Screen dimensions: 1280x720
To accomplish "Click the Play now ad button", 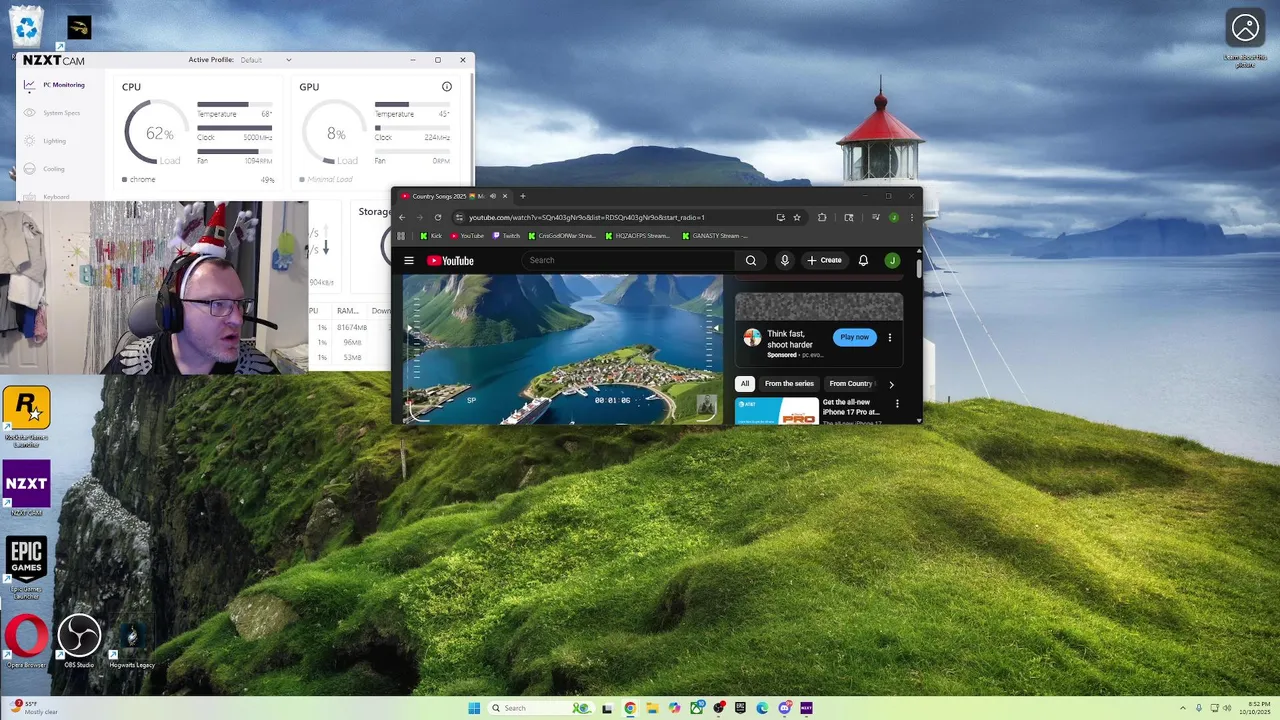I will (x=855, y=337).
